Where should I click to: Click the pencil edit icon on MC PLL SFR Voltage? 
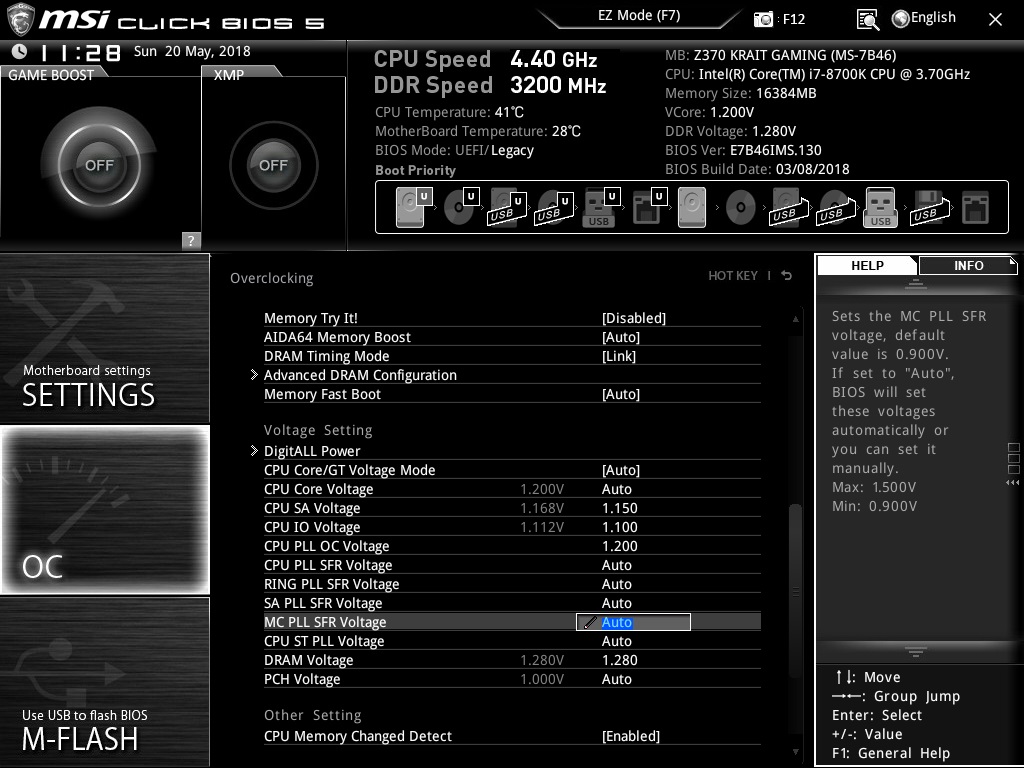(x=590, y=622)
